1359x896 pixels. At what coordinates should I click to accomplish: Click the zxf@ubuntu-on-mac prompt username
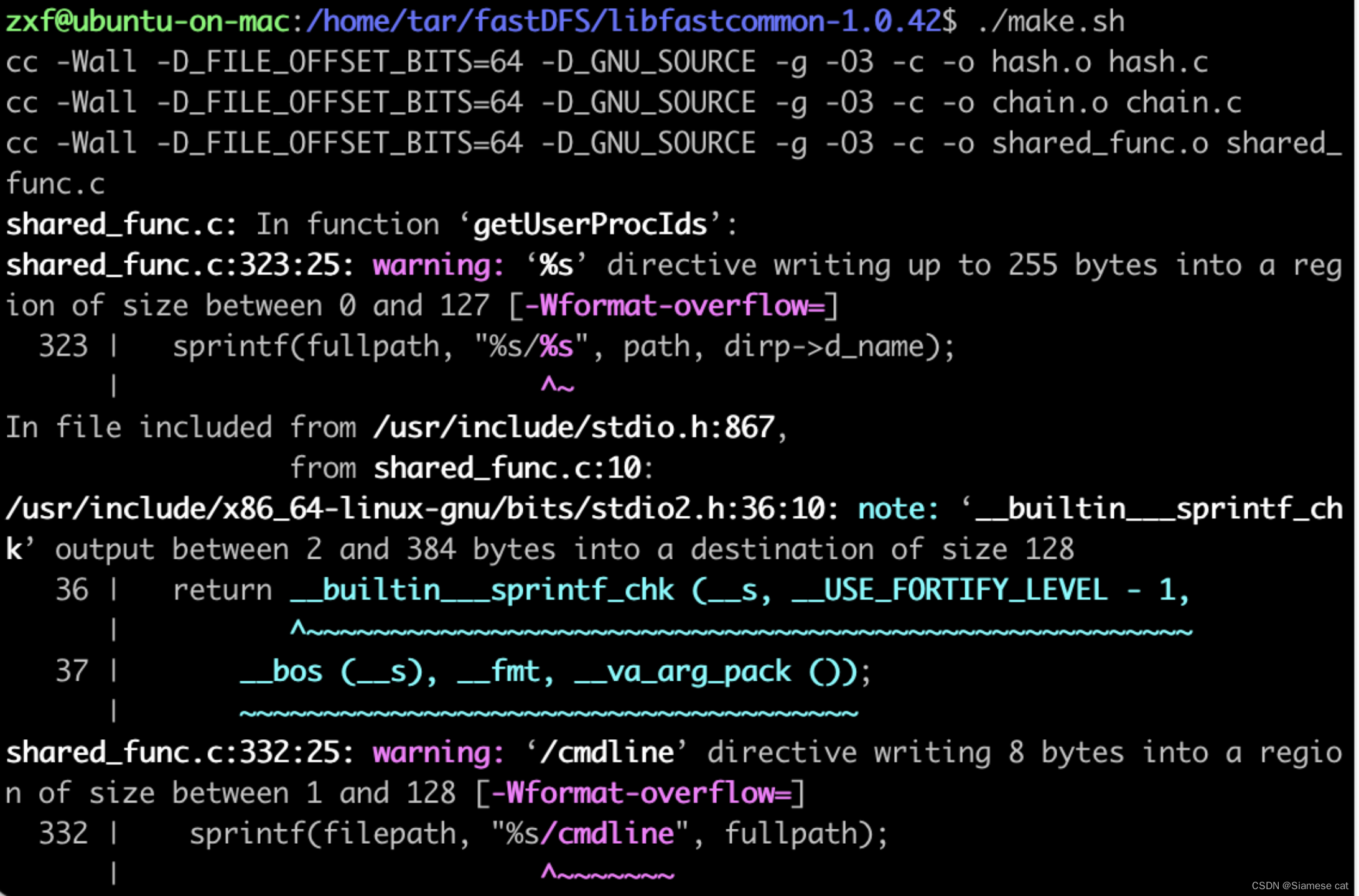click(148, 22)
